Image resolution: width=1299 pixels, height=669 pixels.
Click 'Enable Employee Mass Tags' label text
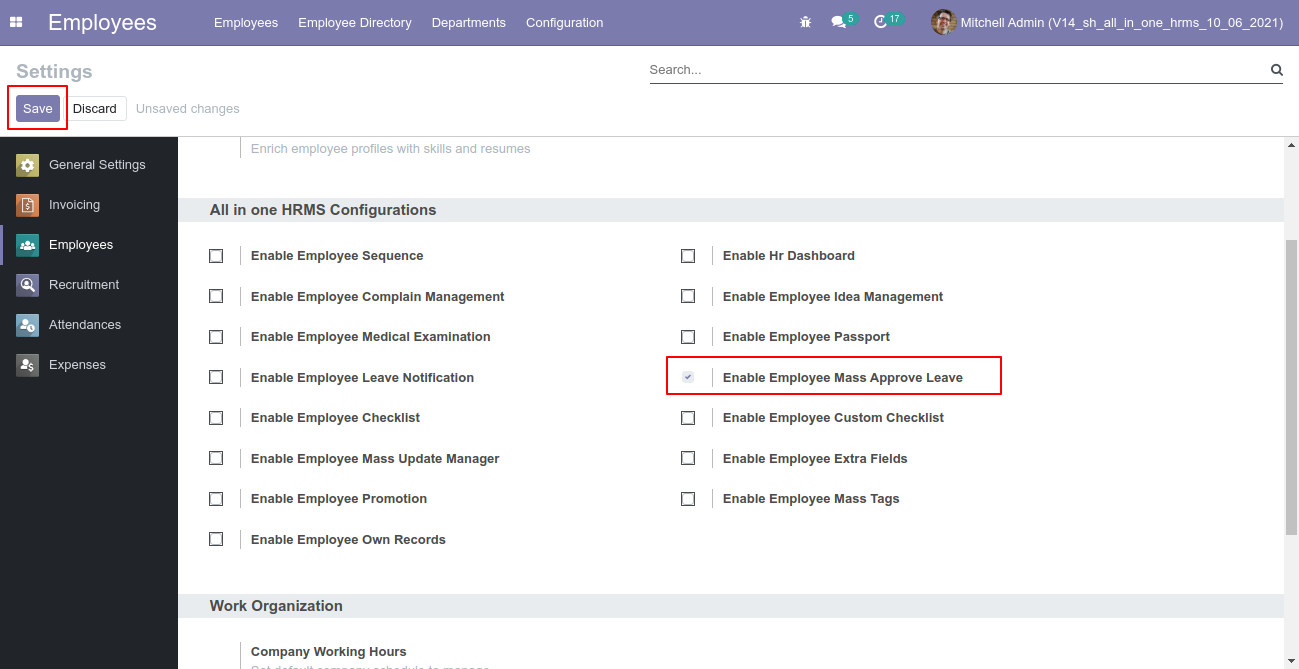(x=811, y=499)
